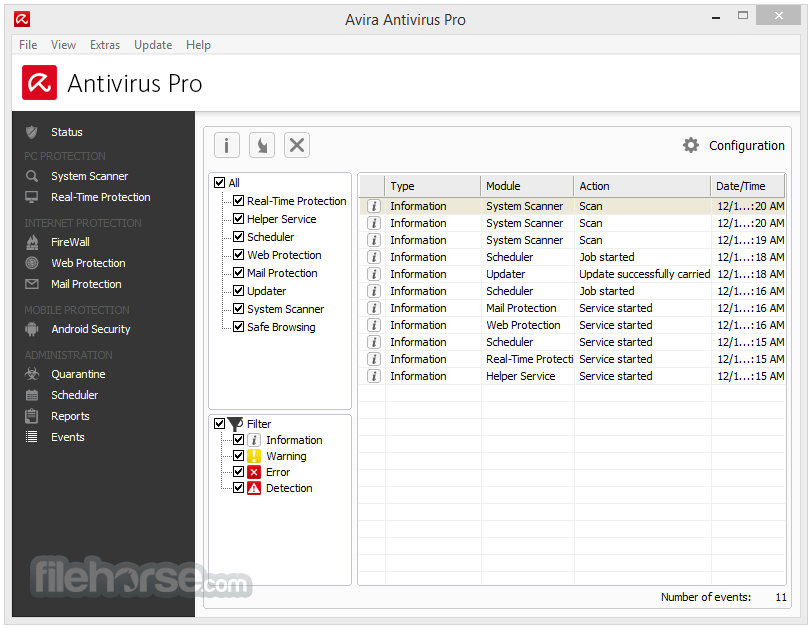Toggle the Updater checkbox
The height and width of the screenshot is (628, 811).
238,291
